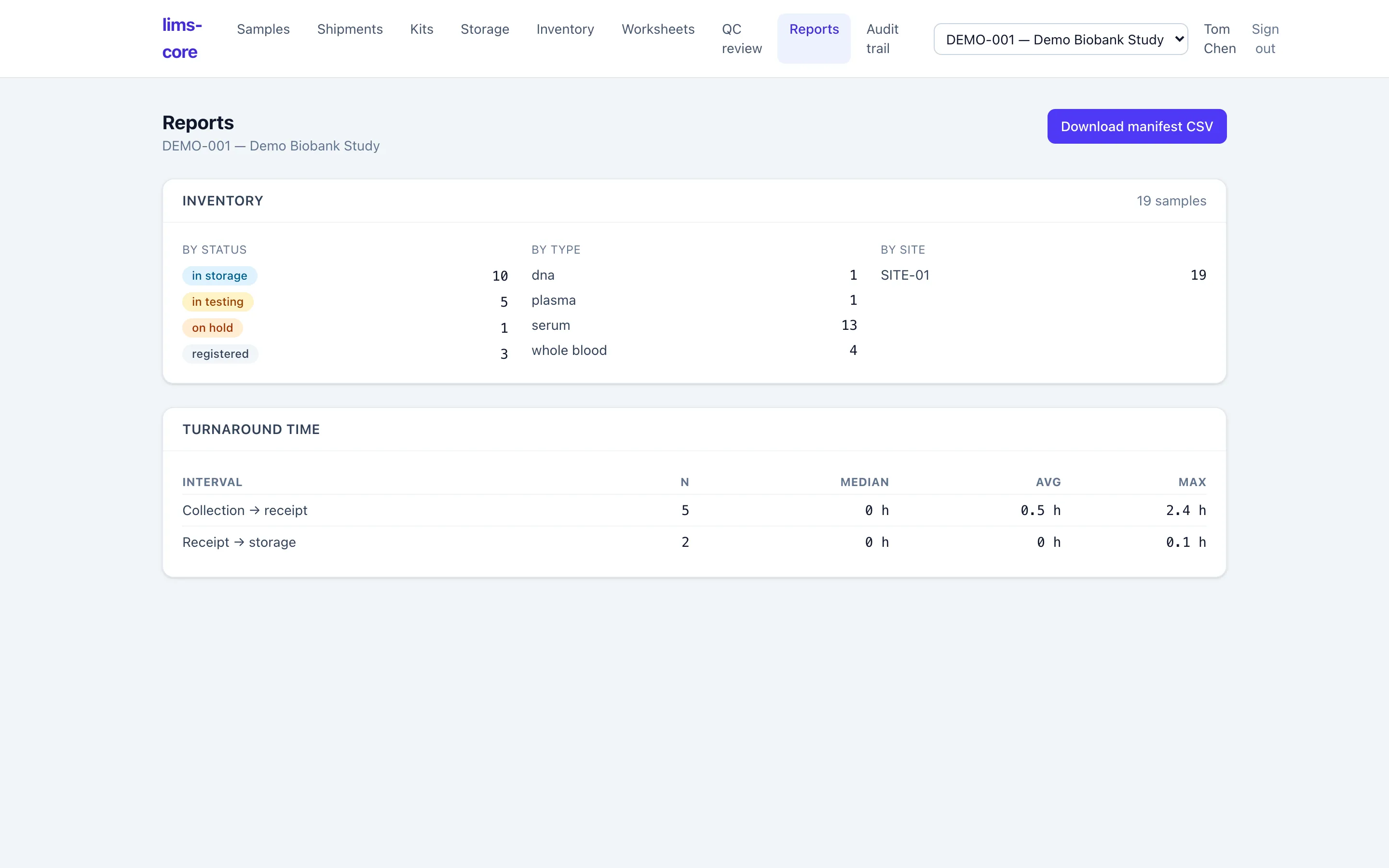Select the 'whole blood' type row
The image size is (1389, 868).
coord(694,350)
